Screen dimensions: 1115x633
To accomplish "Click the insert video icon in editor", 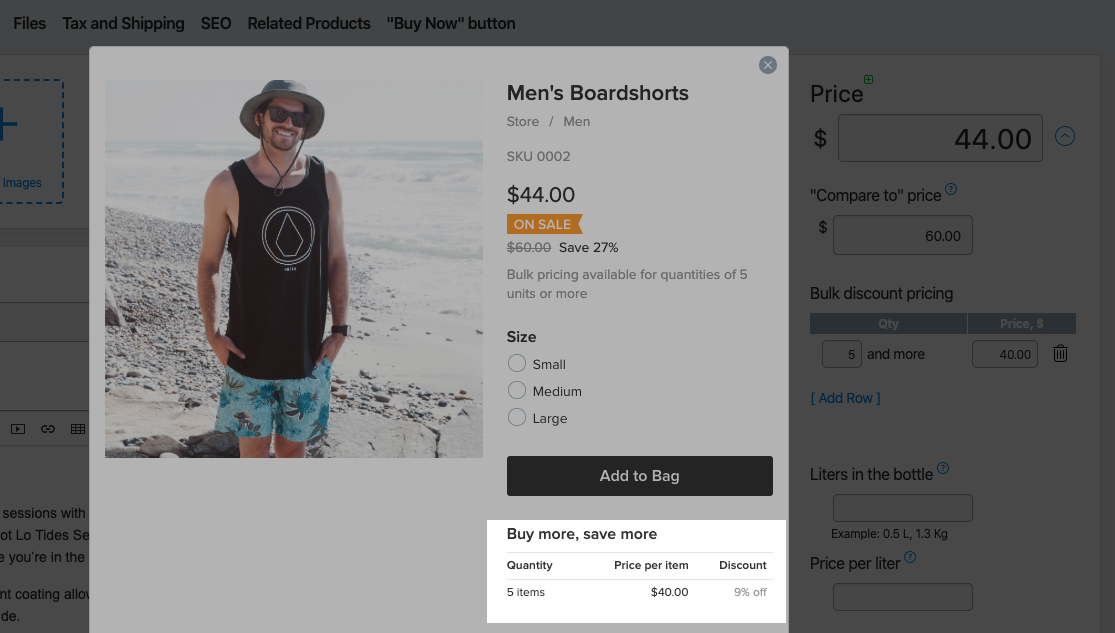I will coord(18,429).
